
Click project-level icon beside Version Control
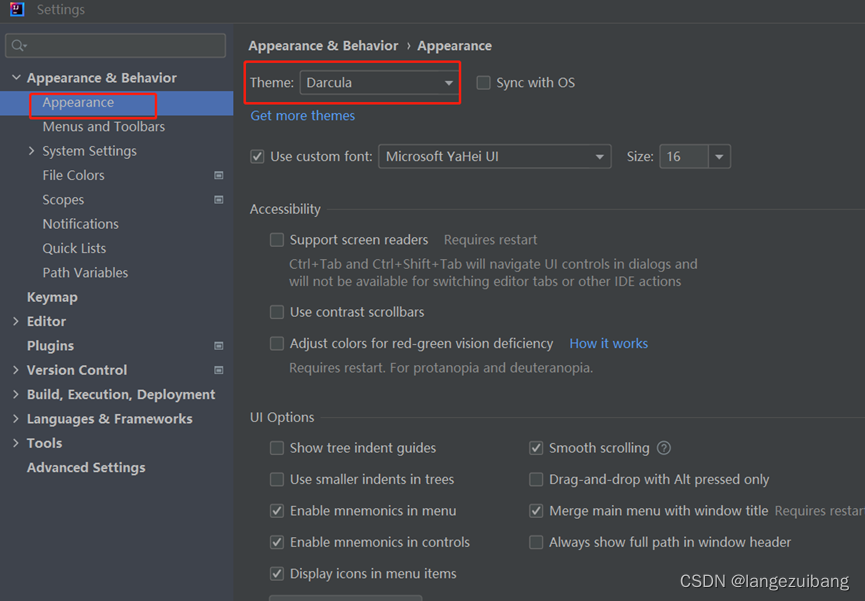tap(219, 370)
